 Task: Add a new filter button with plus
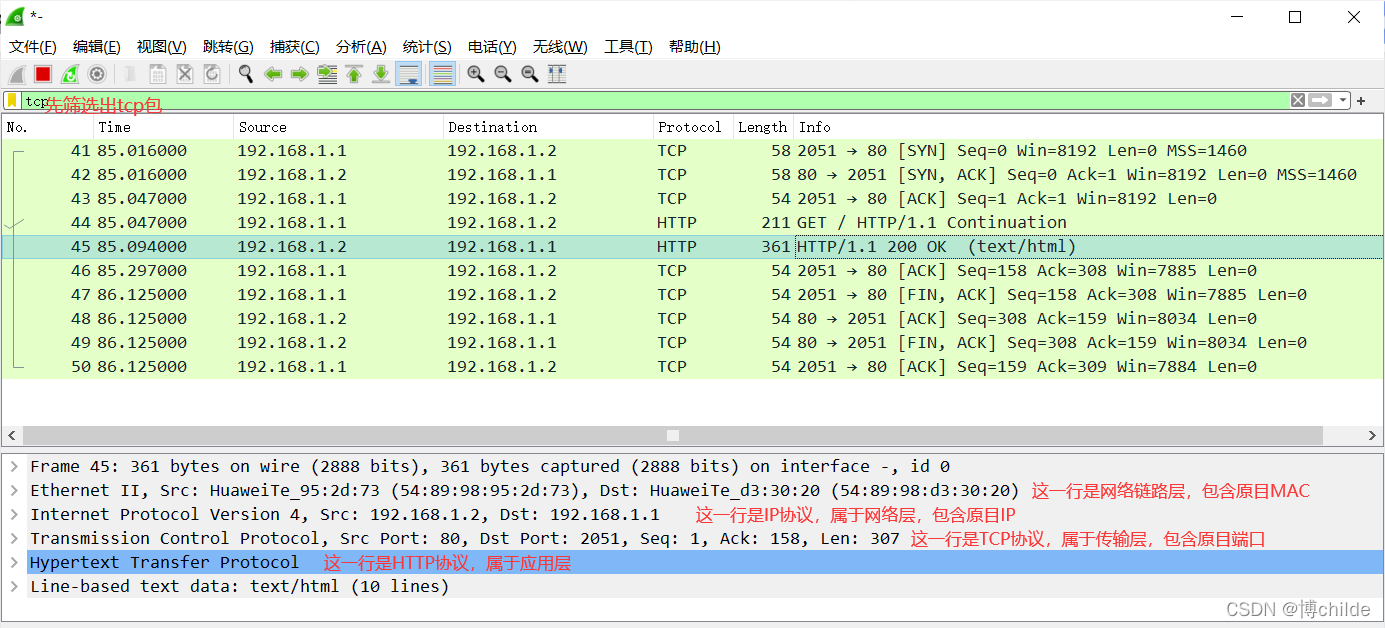[x=1361, y=101]
